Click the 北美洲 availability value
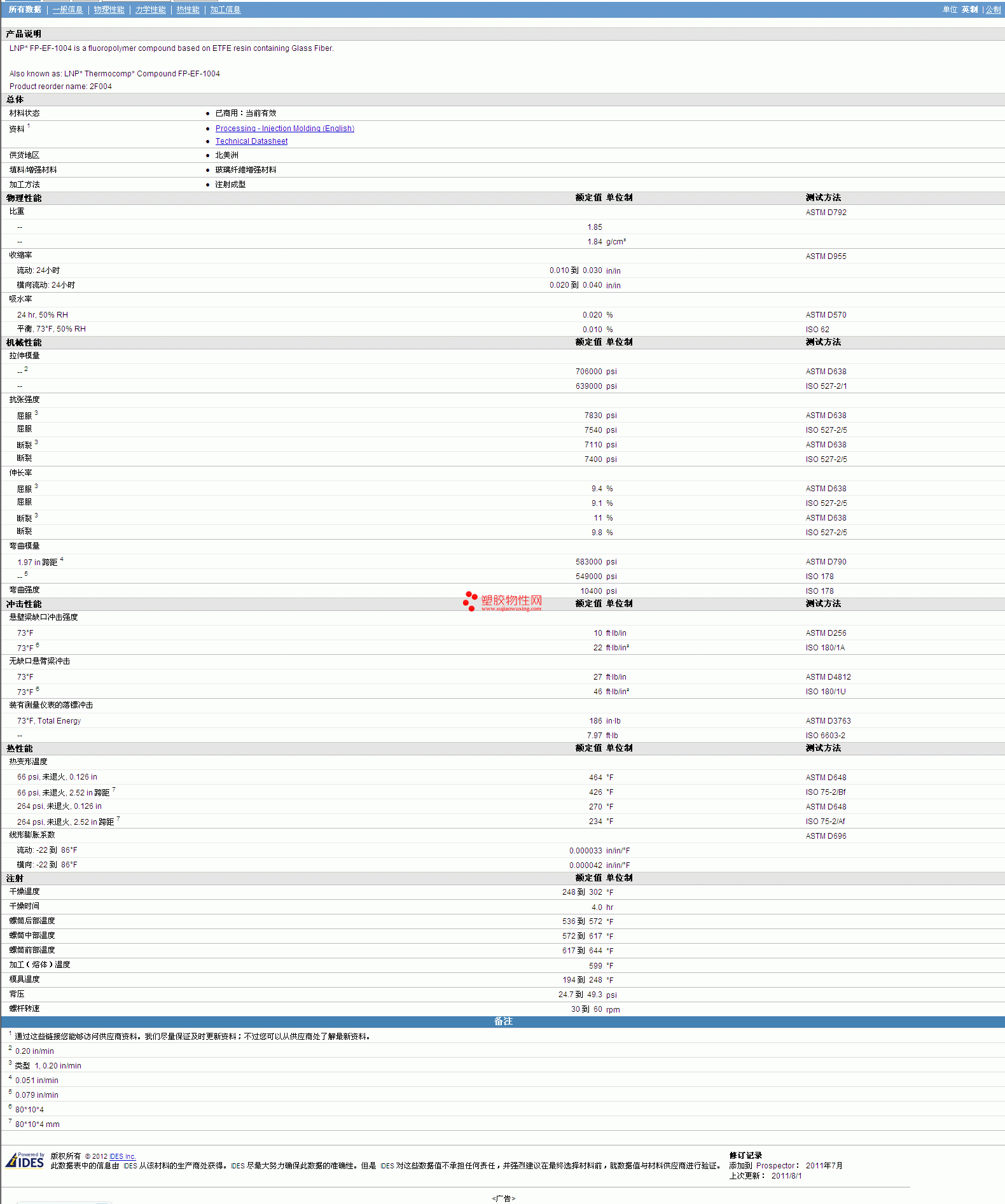 [226, 155]
